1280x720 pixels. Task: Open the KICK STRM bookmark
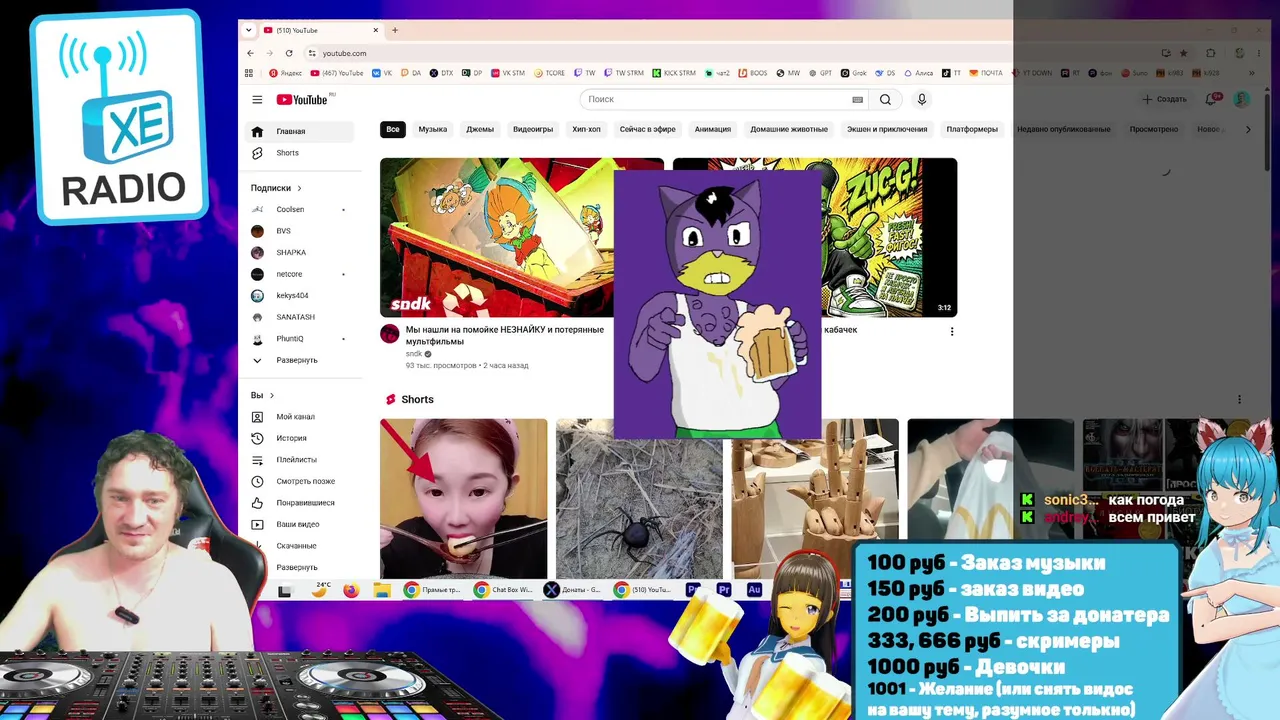click(674, 73)
